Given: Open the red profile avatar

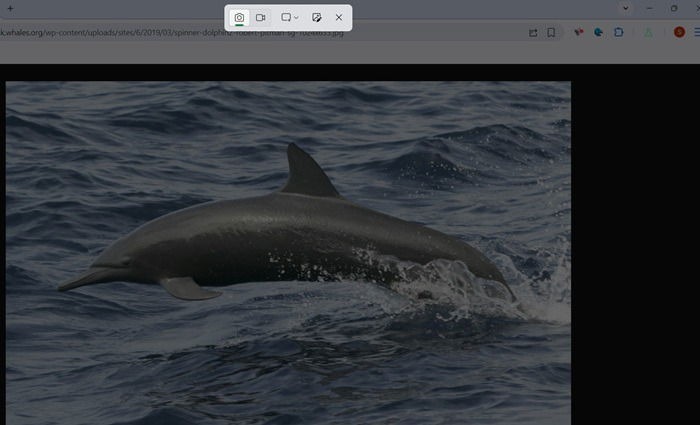Looking at the screenshot, I should coord(679,32).
